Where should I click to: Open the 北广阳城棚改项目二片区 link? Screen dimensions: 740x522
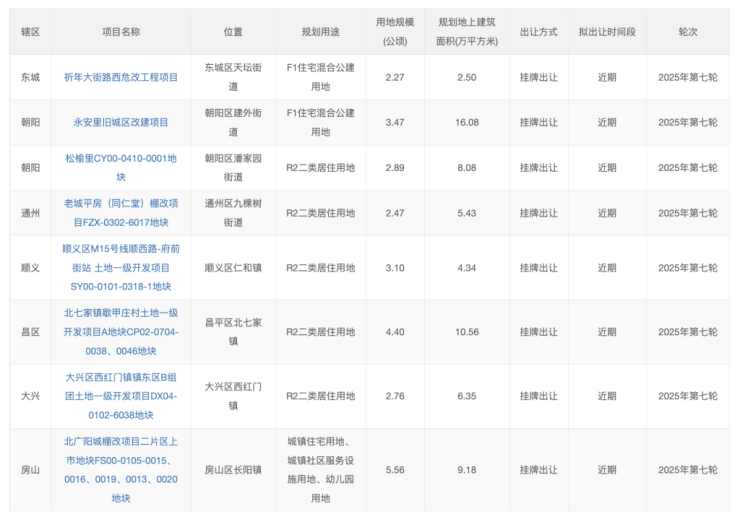(121, 469)
